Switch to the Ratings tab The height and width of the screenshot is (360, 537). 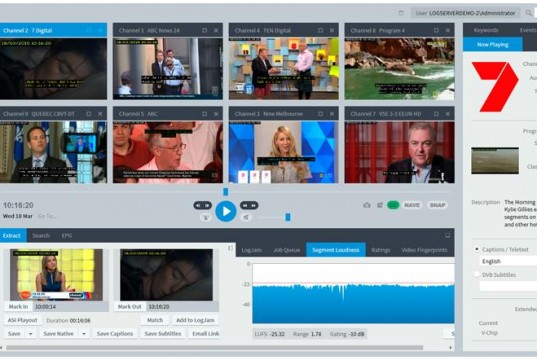click(380, 250)
